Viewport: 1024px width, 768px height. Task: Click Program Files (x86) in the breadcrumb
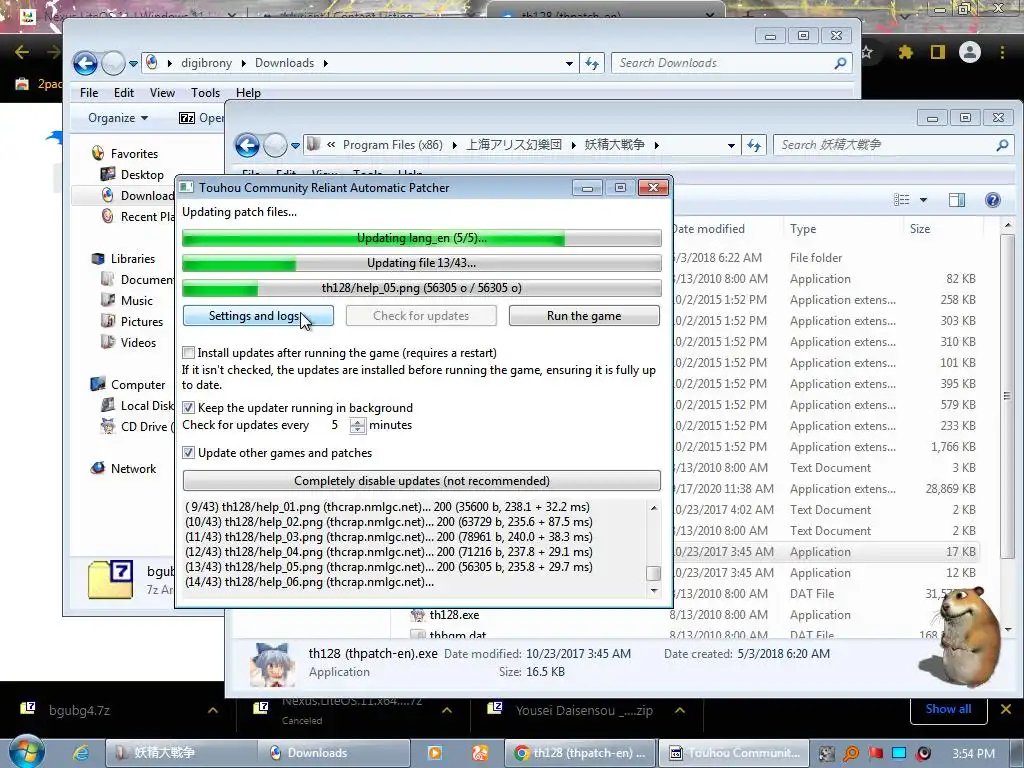(392, 145)
